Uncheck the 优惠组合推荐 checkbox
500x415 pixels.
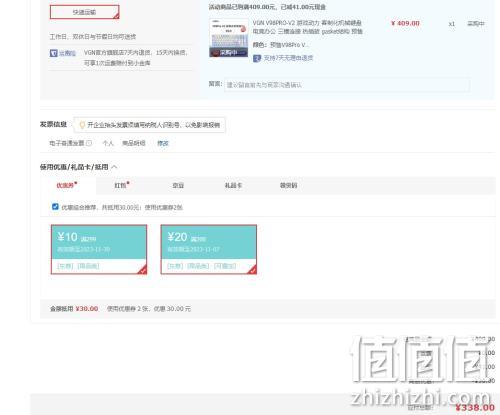click(55, 207)
